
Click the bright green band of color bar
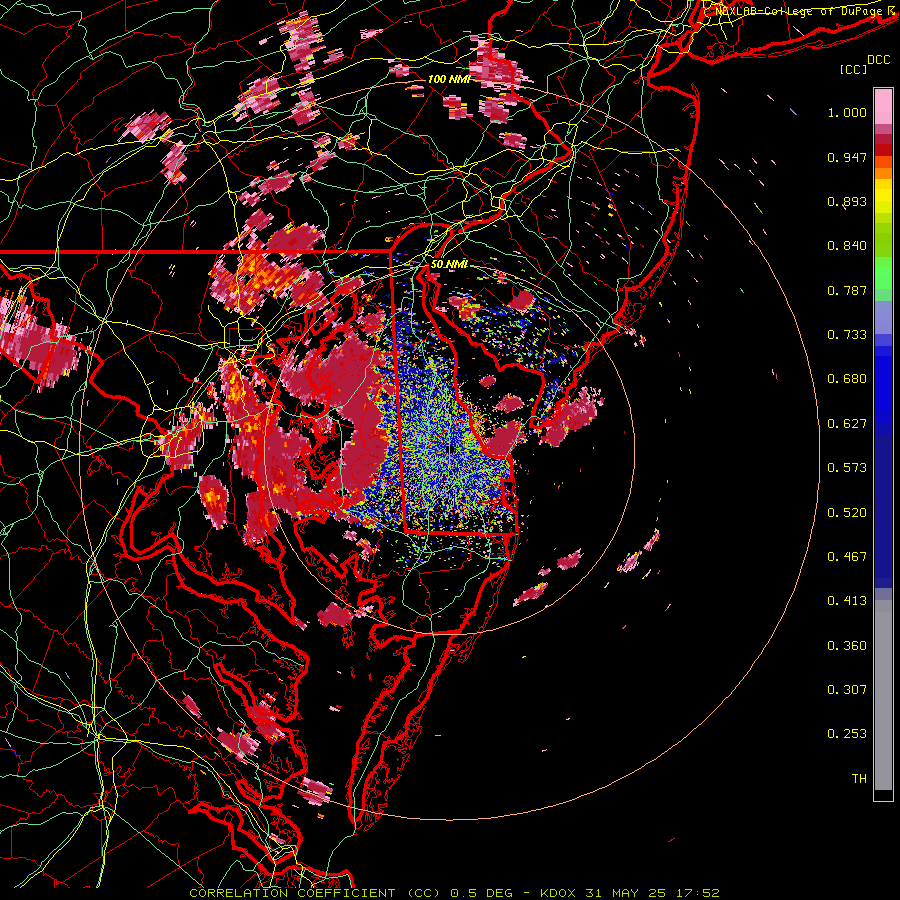click(883, 274)
